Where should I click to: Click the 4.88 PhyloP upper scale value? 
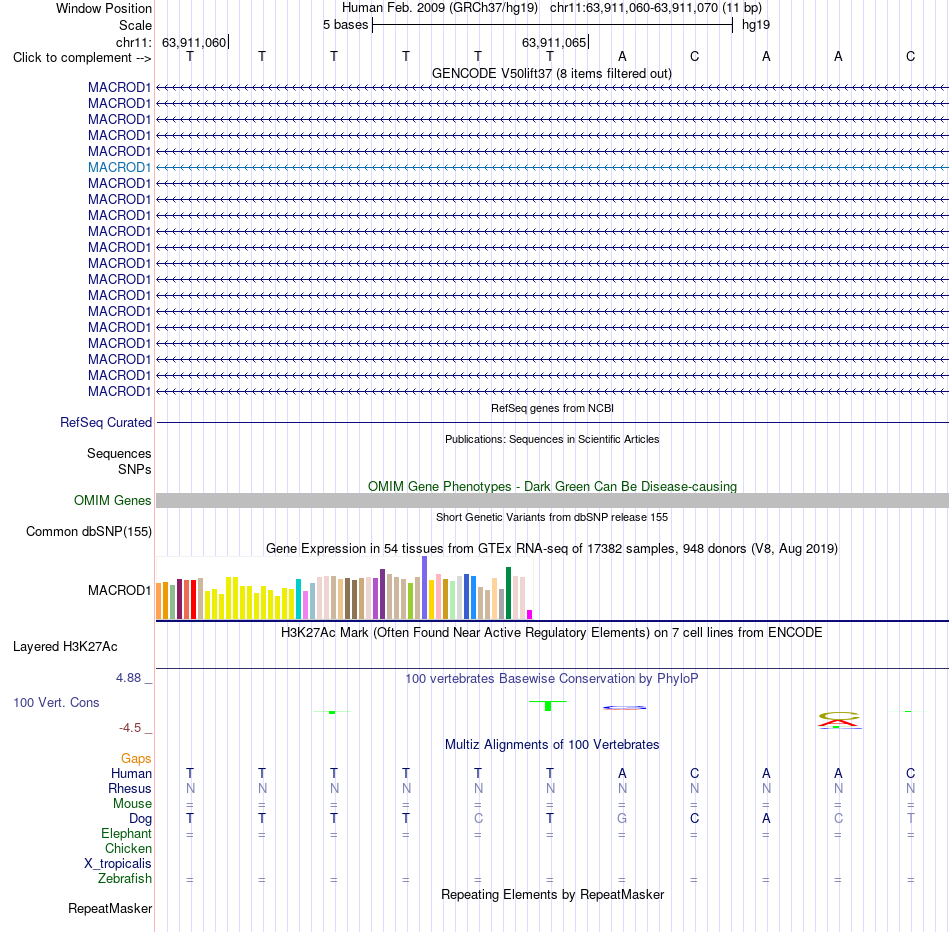pyautogui.click(x=128, y=677)
